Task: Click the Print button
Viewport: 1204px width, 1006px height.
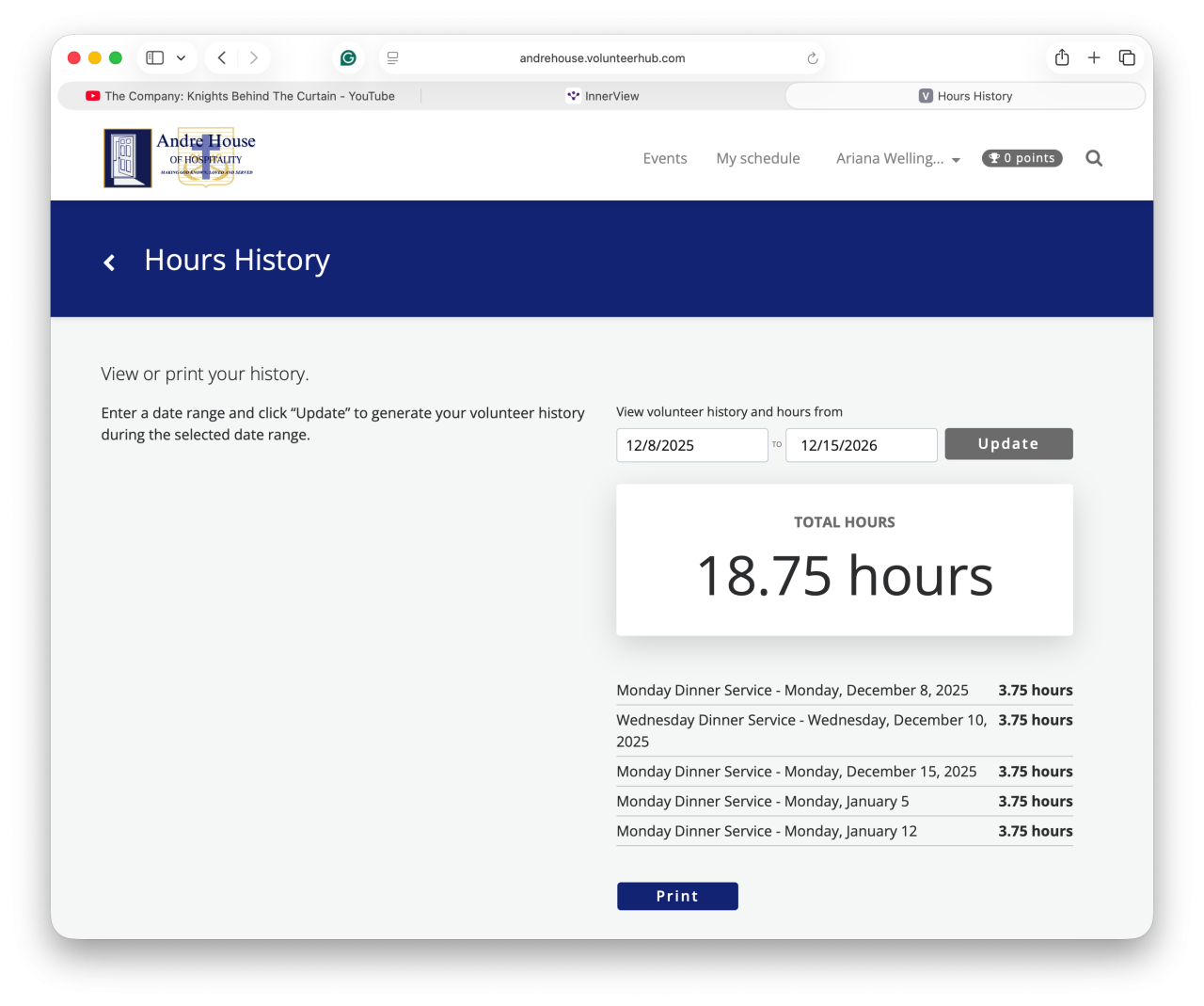Action: point(677,896)
